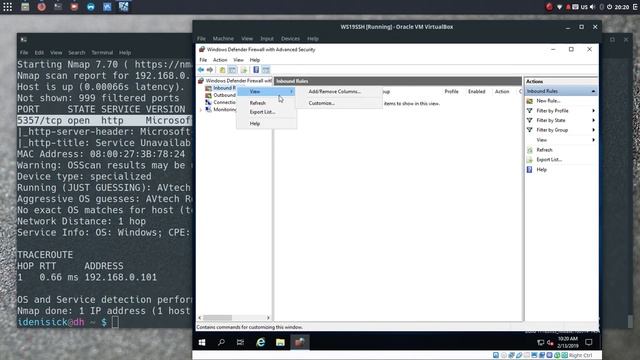Viewport: 640px width, 360px height.
Task: Click the Export List toolbar icon
Action: [x=244, y=70]
